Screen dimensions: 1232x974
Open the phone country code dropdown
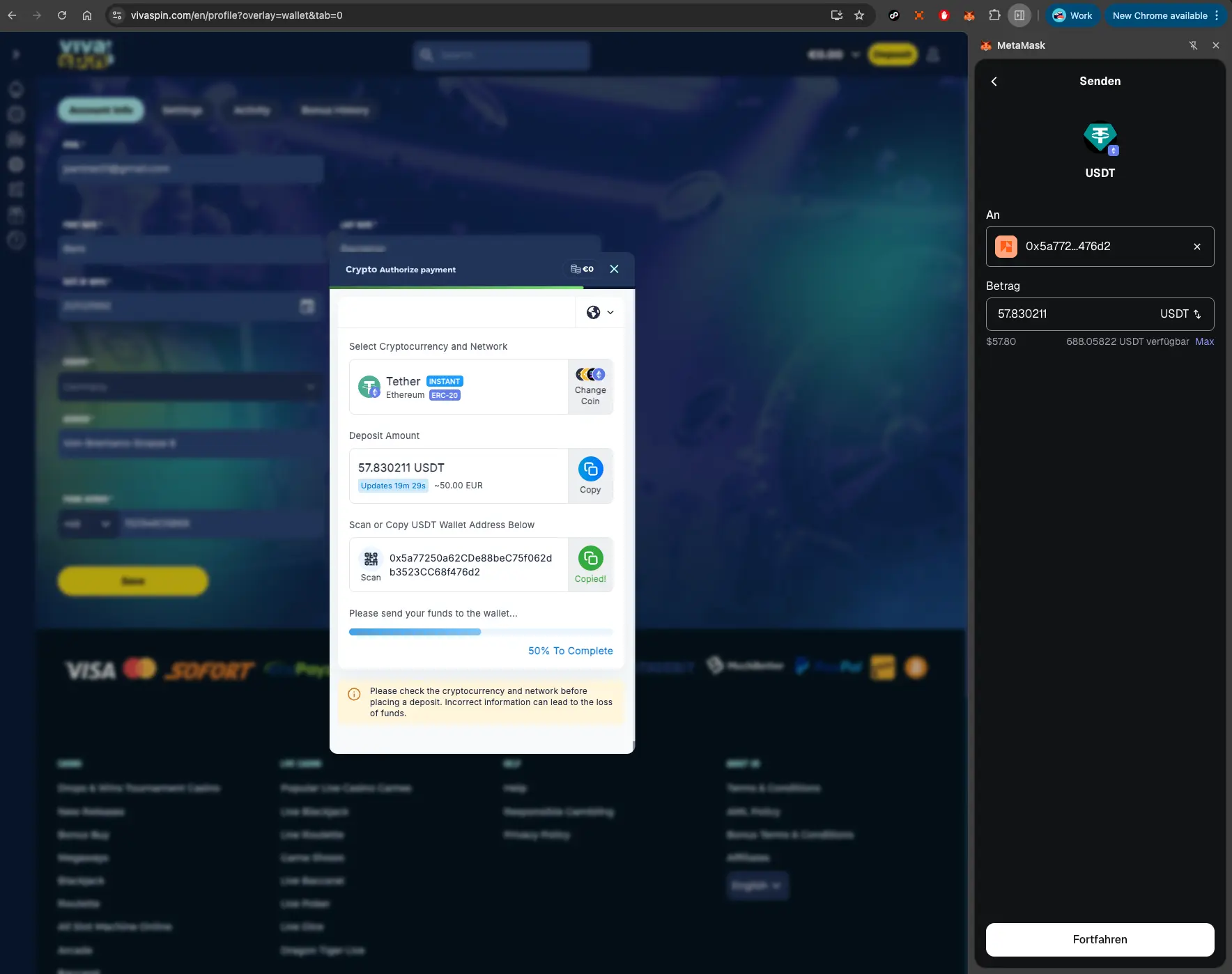pyautogui.click(x=88, y=524)
